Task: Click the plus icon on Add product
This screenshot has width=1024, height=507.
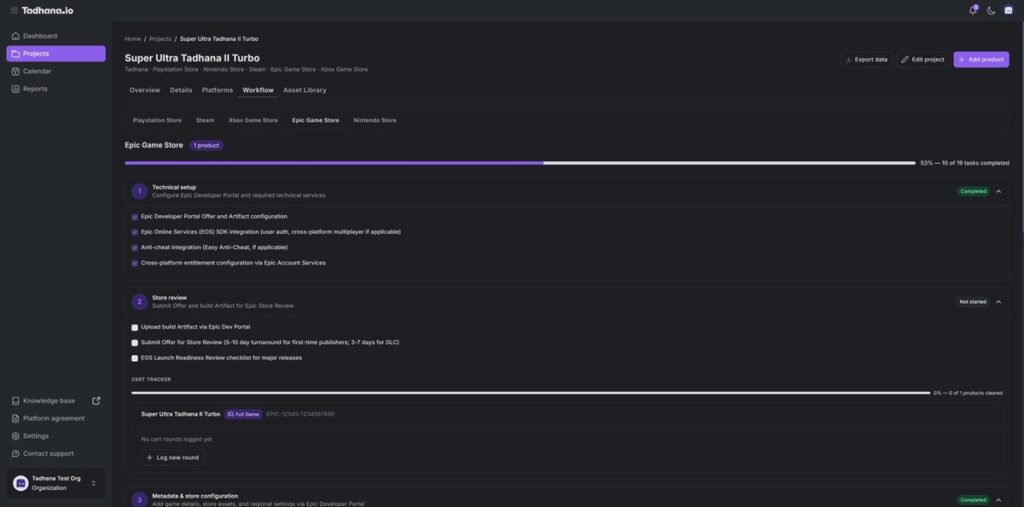Action: click(x=961, y=59)
